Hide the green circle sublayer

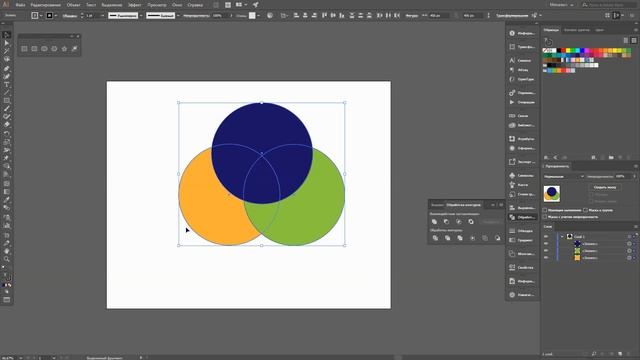click(546, 251)
